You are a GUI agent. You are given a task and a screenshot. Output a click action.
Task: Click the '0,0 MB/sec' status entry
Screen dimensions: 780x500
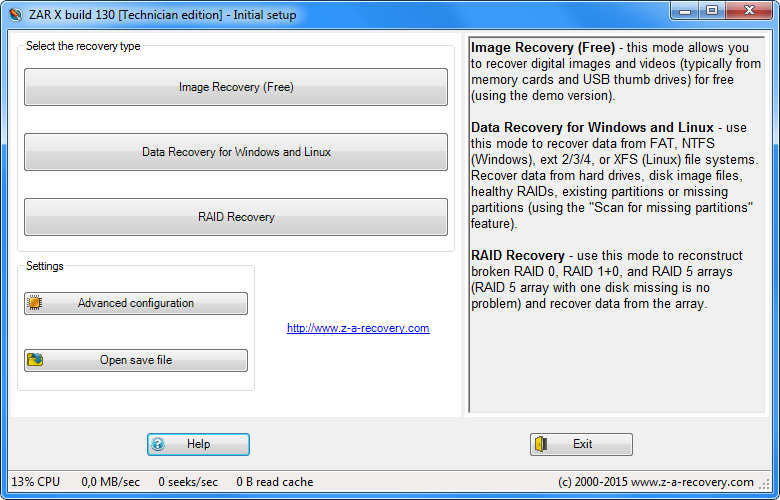[110, 482]
